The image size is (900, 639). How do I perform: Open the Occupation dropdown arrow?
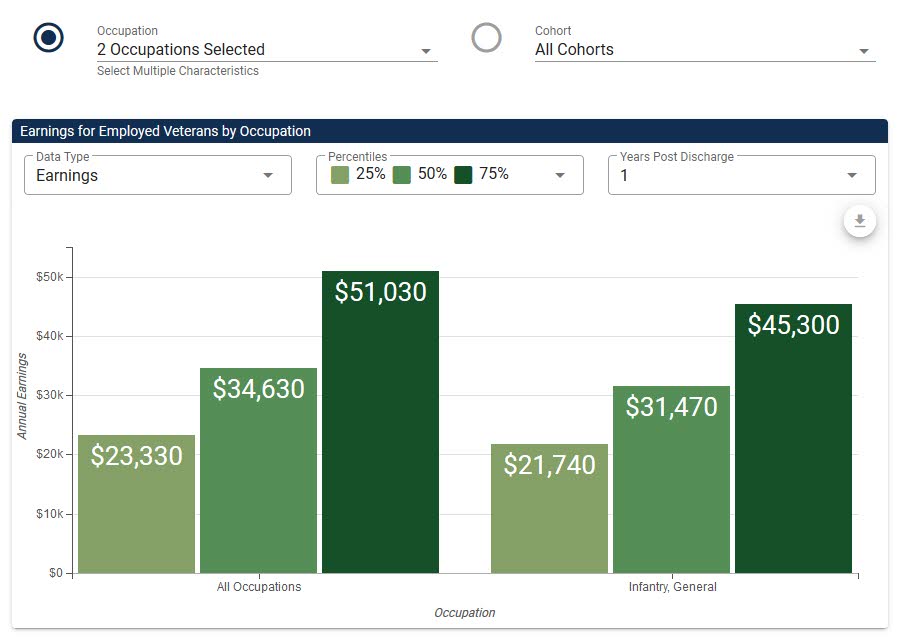coord(426,51)
